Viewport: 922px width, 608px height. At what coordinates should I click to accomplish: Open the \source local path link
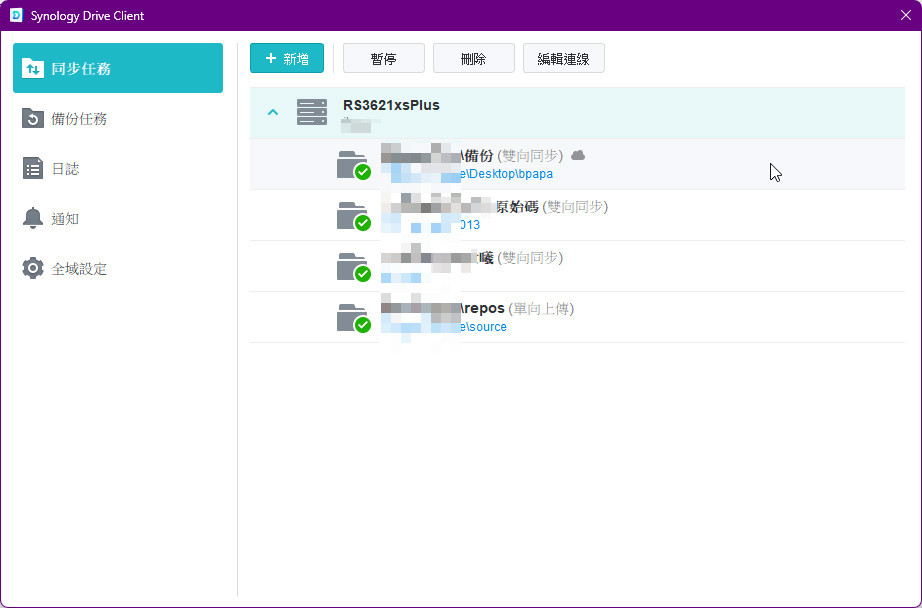coord(483,327)
